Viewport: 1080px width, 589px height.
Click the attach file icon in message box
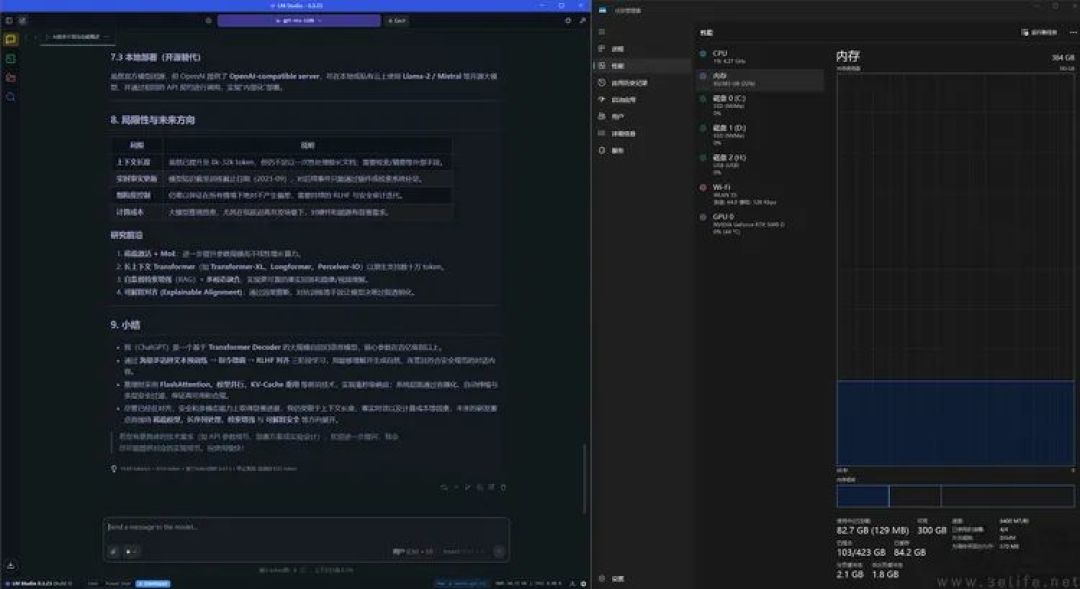(114, 551)
